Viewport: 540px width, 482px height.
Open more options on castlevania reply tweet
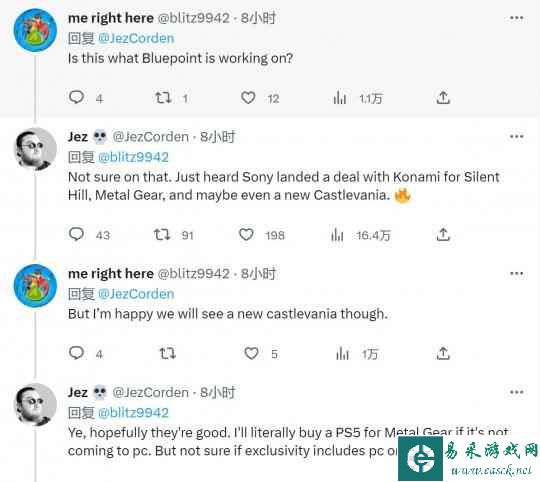pyautogui.click(x=517, y=274)
